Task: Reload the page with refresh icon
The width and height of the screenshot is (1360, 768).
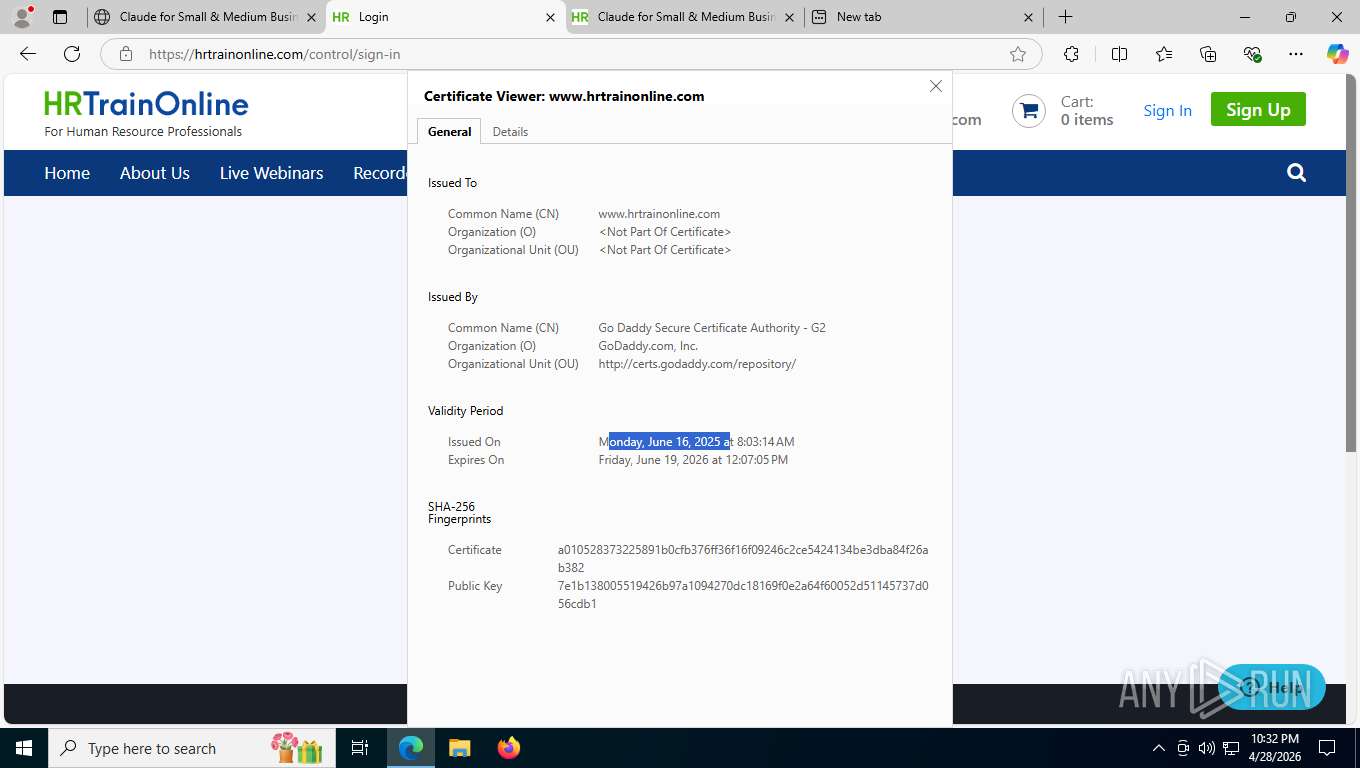Action: (x=72, y=54)
